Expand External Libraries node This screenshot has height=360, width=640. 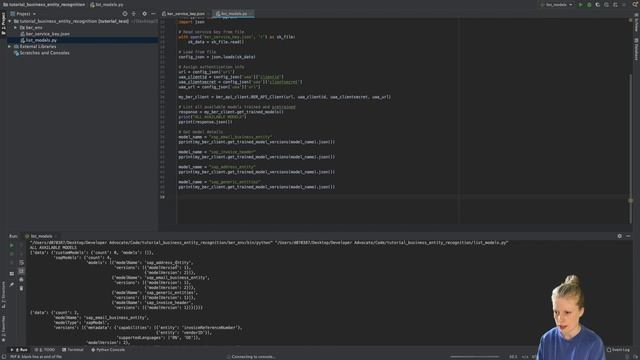point(10,47)
